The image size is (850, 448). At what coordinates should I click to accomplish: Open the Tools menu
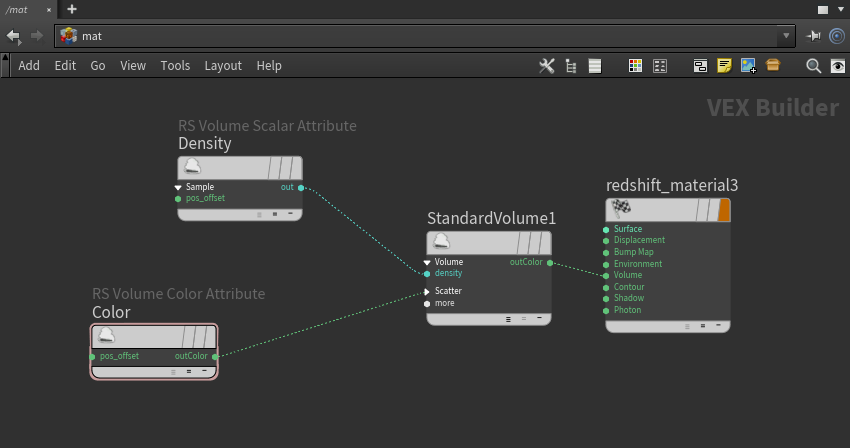click(x=175, y=66)
